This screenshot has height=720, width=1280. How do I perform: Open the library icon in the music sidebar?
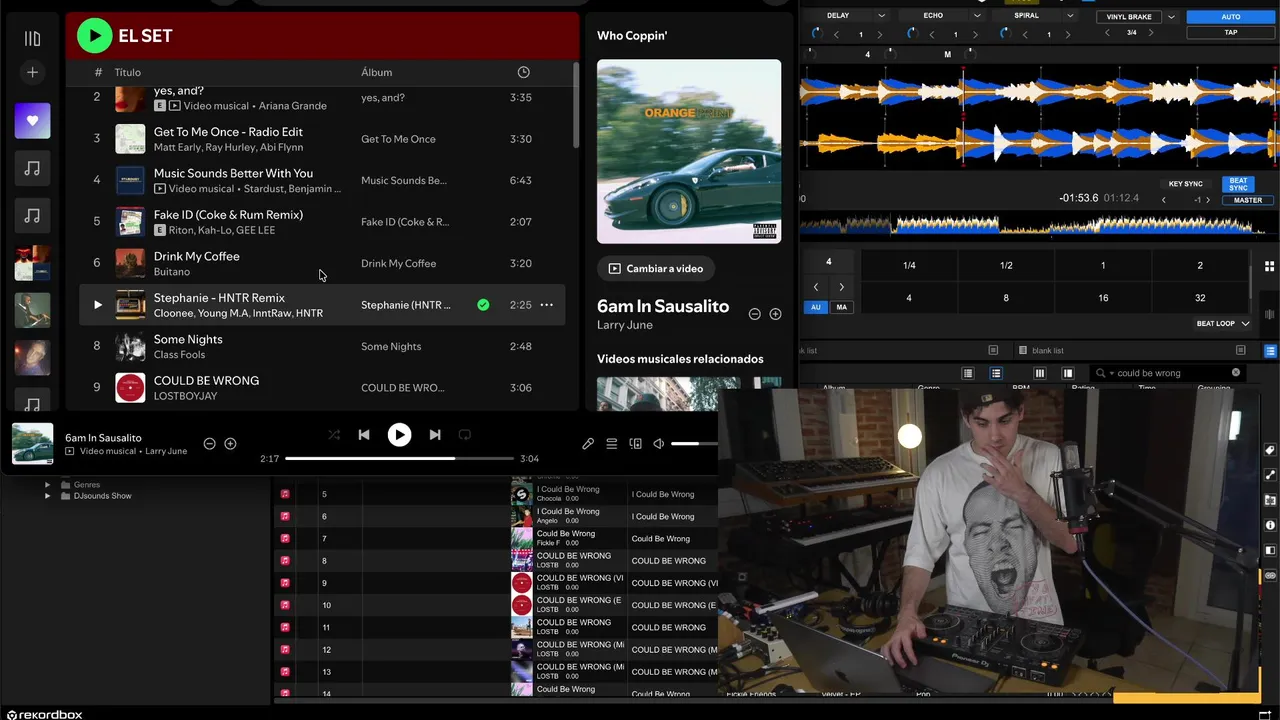point(32,39)
